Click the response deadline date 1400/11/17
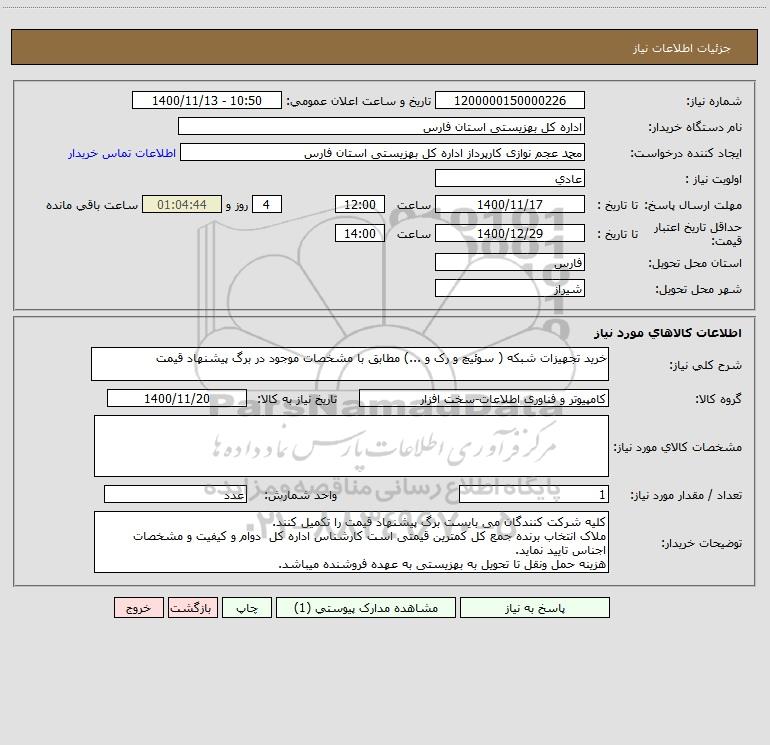Image resolution: width=770 pixels, height=745 pixels. [510, 204]
